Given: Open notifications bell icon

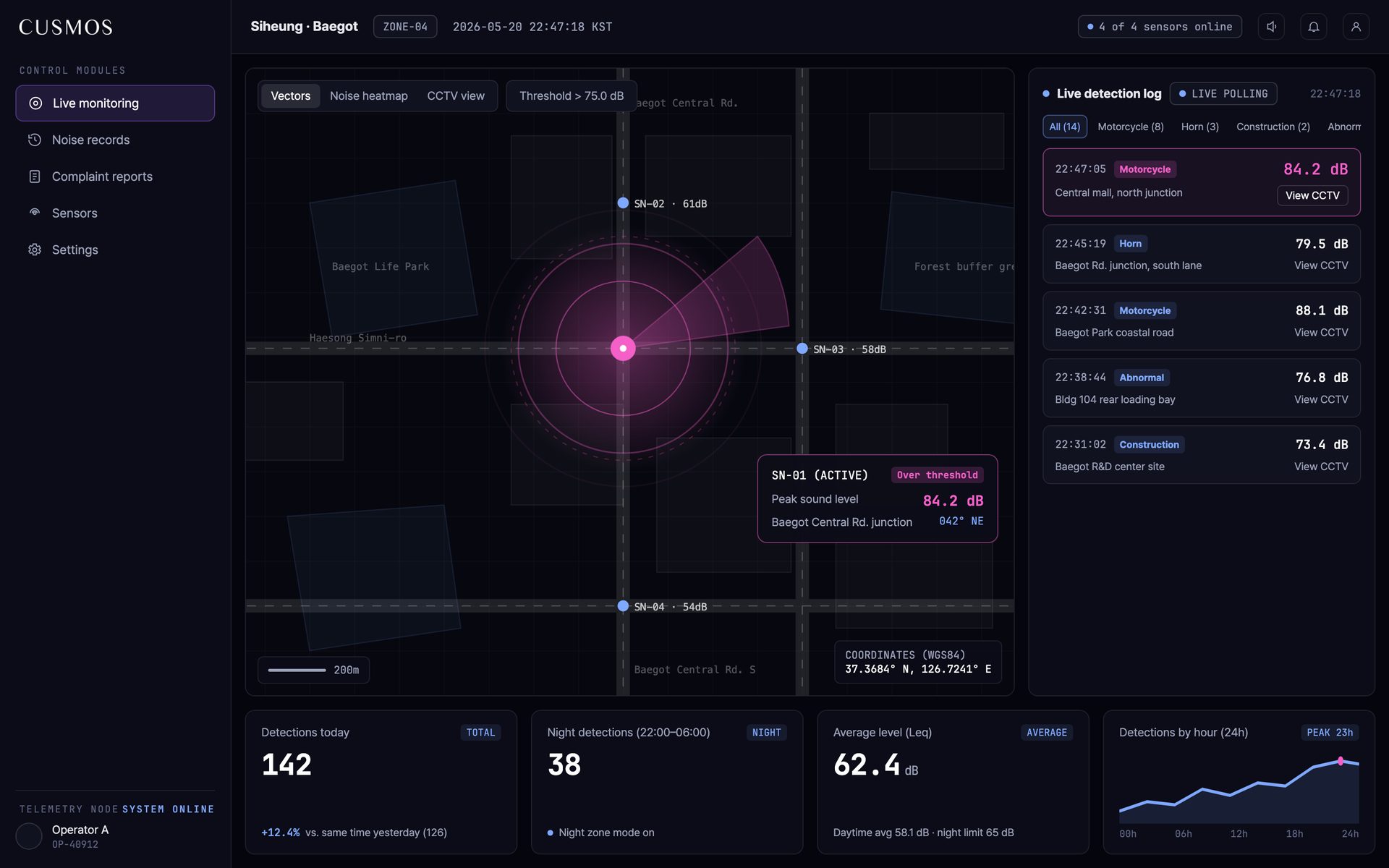Looking at the screenshot, I should pos(1314,27).
